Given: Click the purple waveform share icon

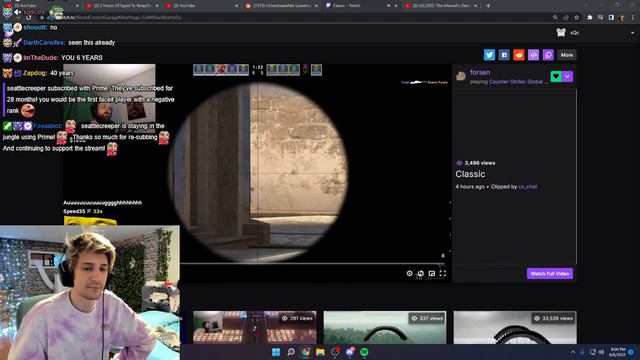Looking at the screenshot, I should 533,55.
